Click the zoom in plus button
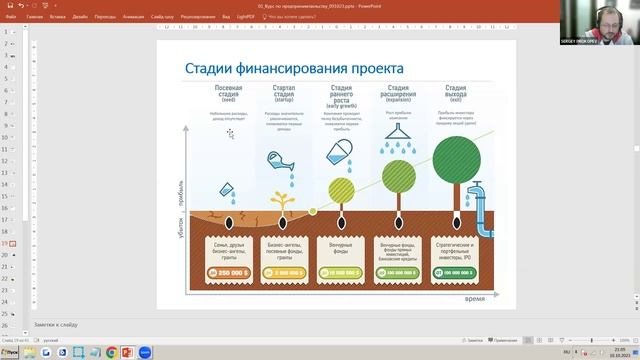This screenshot has height=360, width=640. (x=613, y=340)
